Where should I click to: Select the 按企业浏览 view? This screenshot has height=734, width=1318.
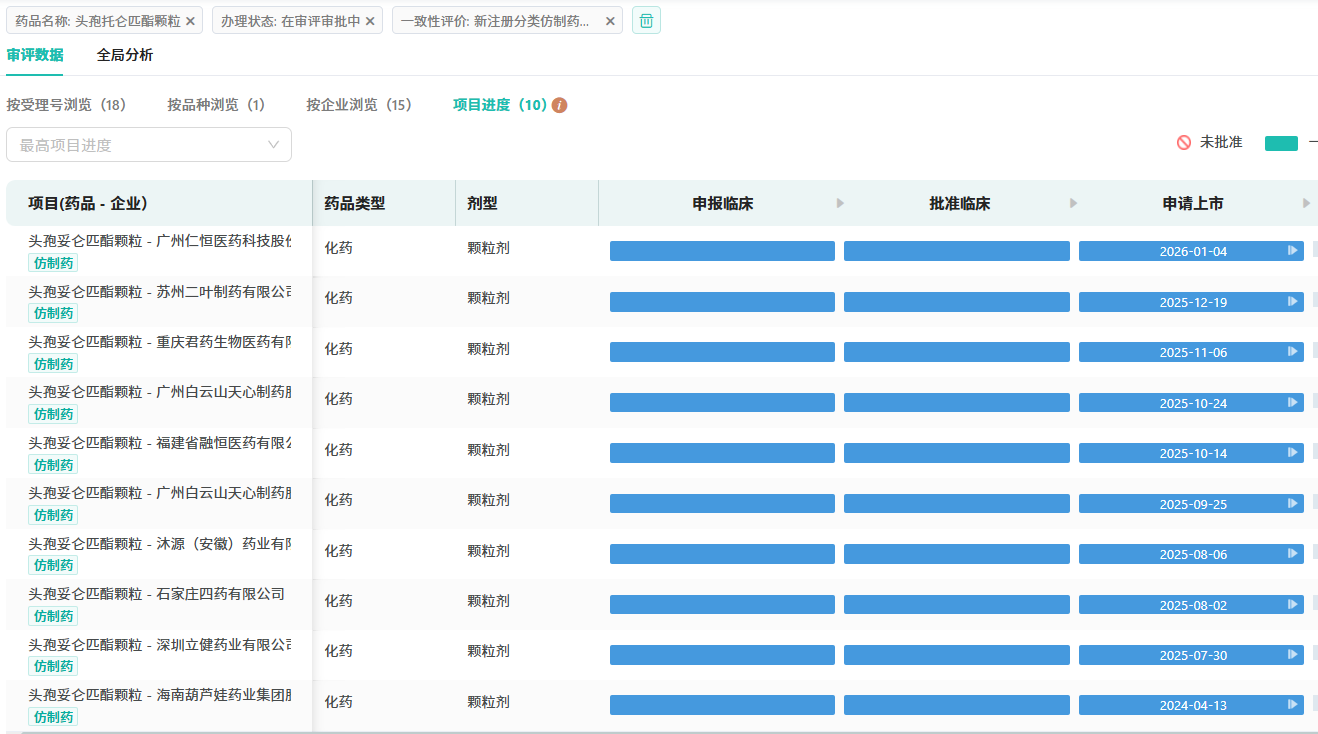click(359, 105)
